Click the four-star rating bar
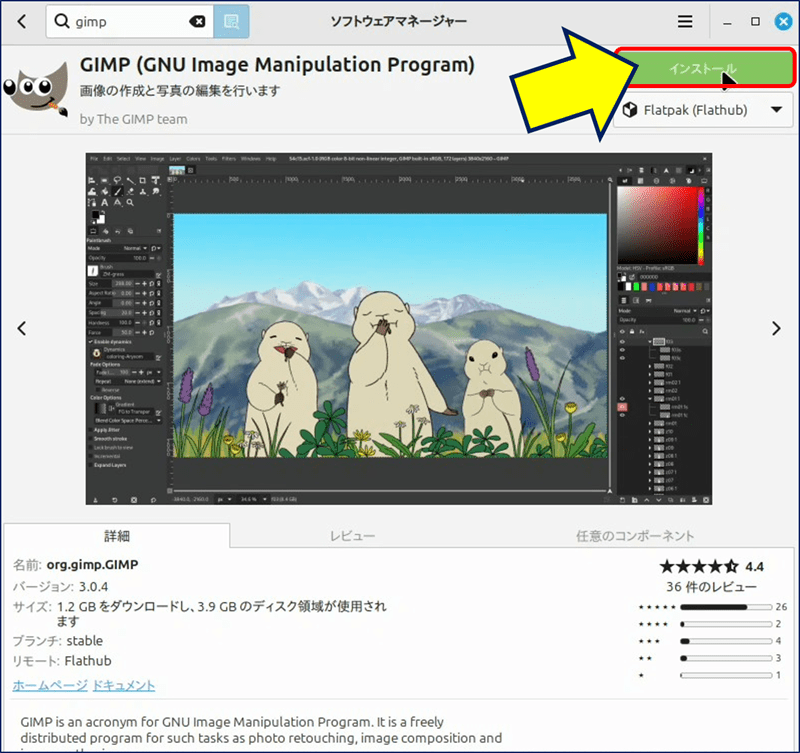This screenshot has height=753, width=800. (726, 624)
